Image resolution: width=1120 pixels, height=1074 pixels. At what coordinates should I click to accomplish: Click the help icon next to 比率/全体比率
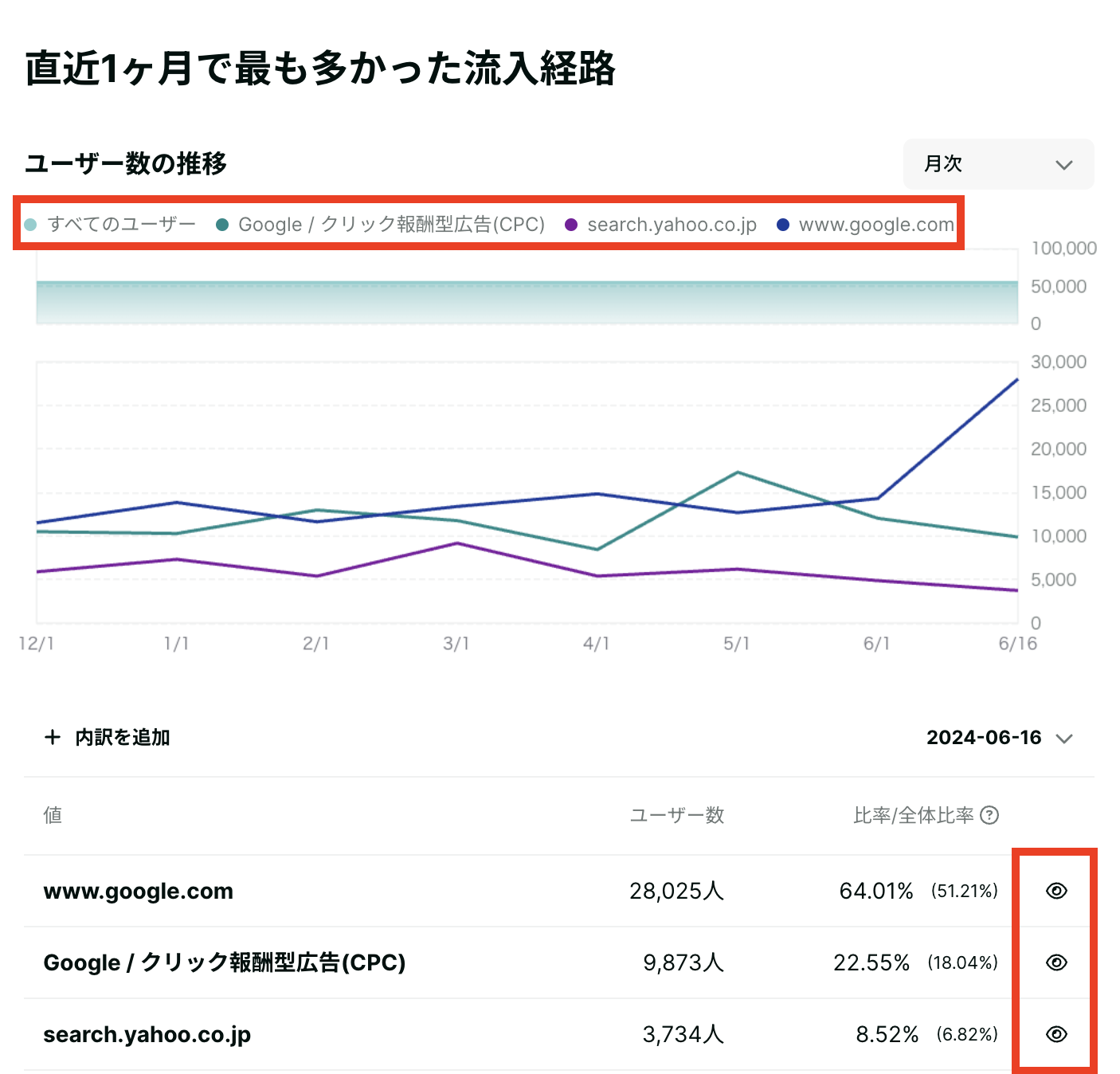[x=989, y=815]
